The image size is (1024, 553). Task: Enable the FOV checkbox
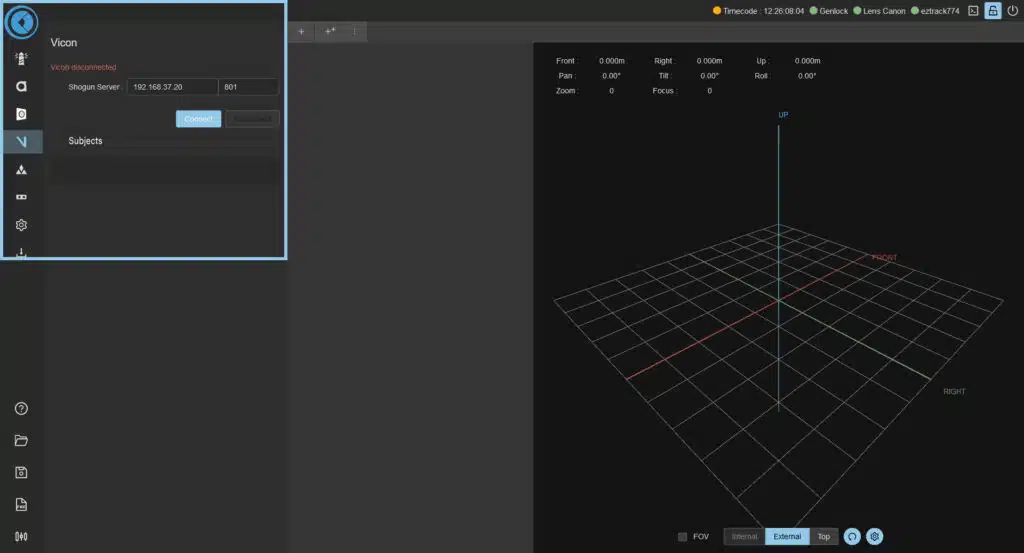683,537
